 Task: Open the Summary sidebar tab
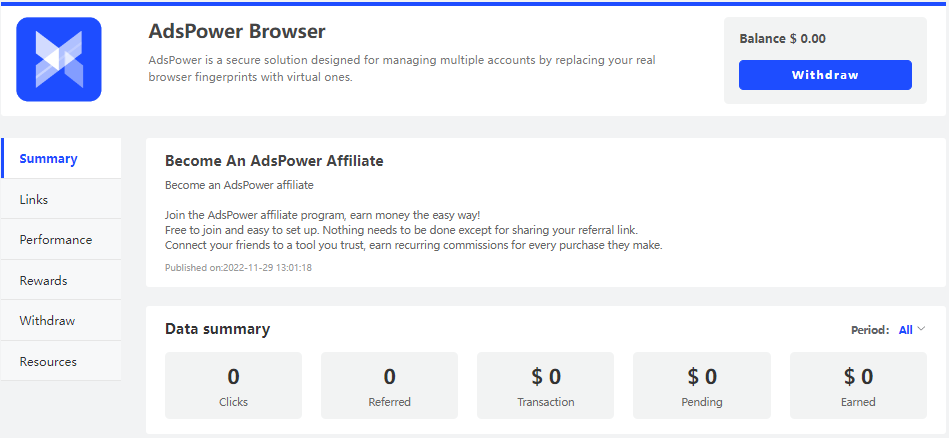61,159
